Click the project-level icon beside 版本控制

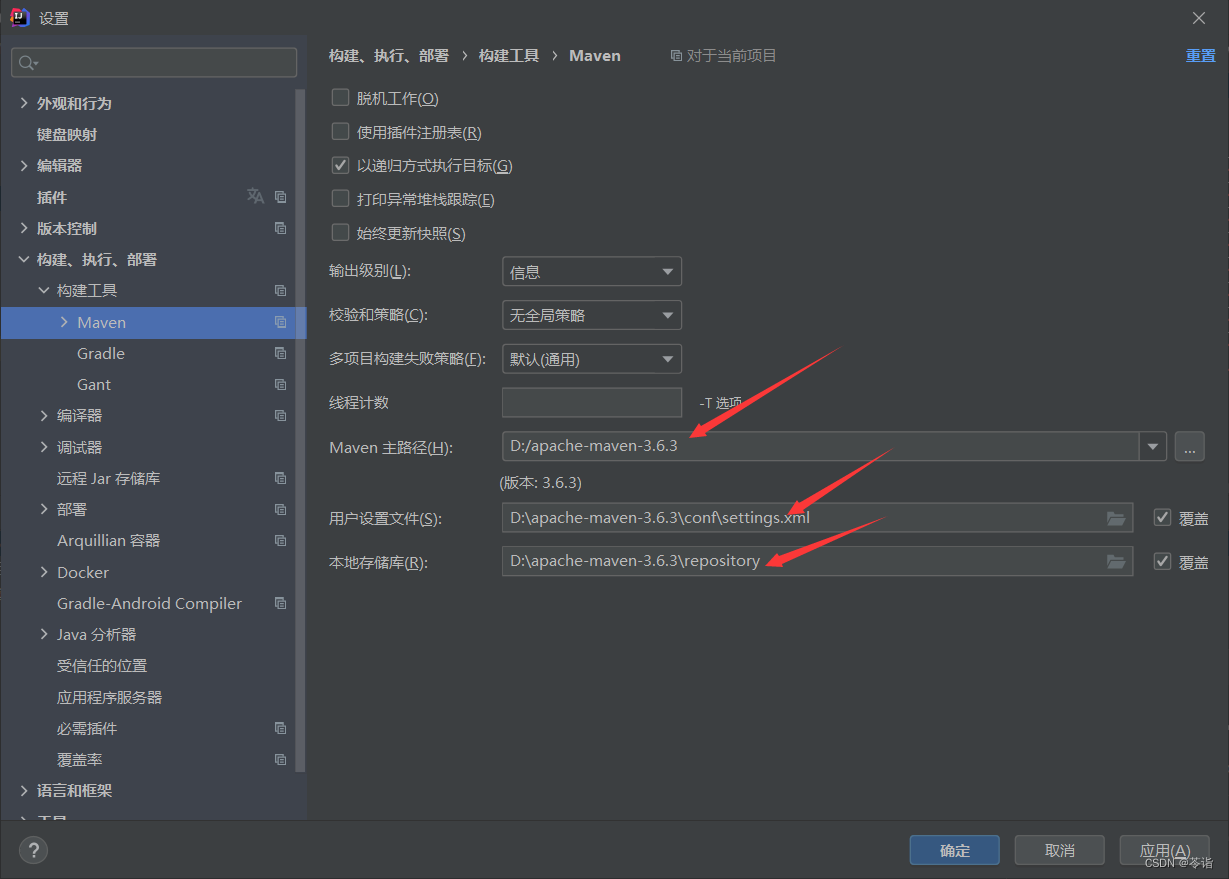[x=280, y=228]
